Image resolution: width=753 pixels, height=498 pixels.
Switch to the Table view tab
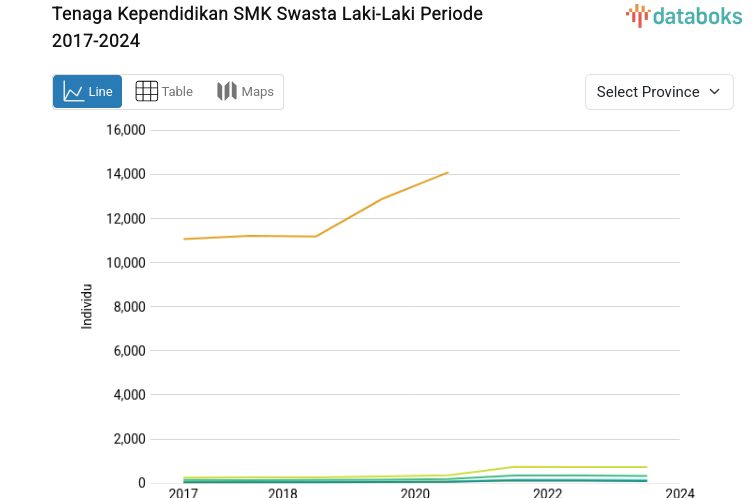(x=164, y=92)
